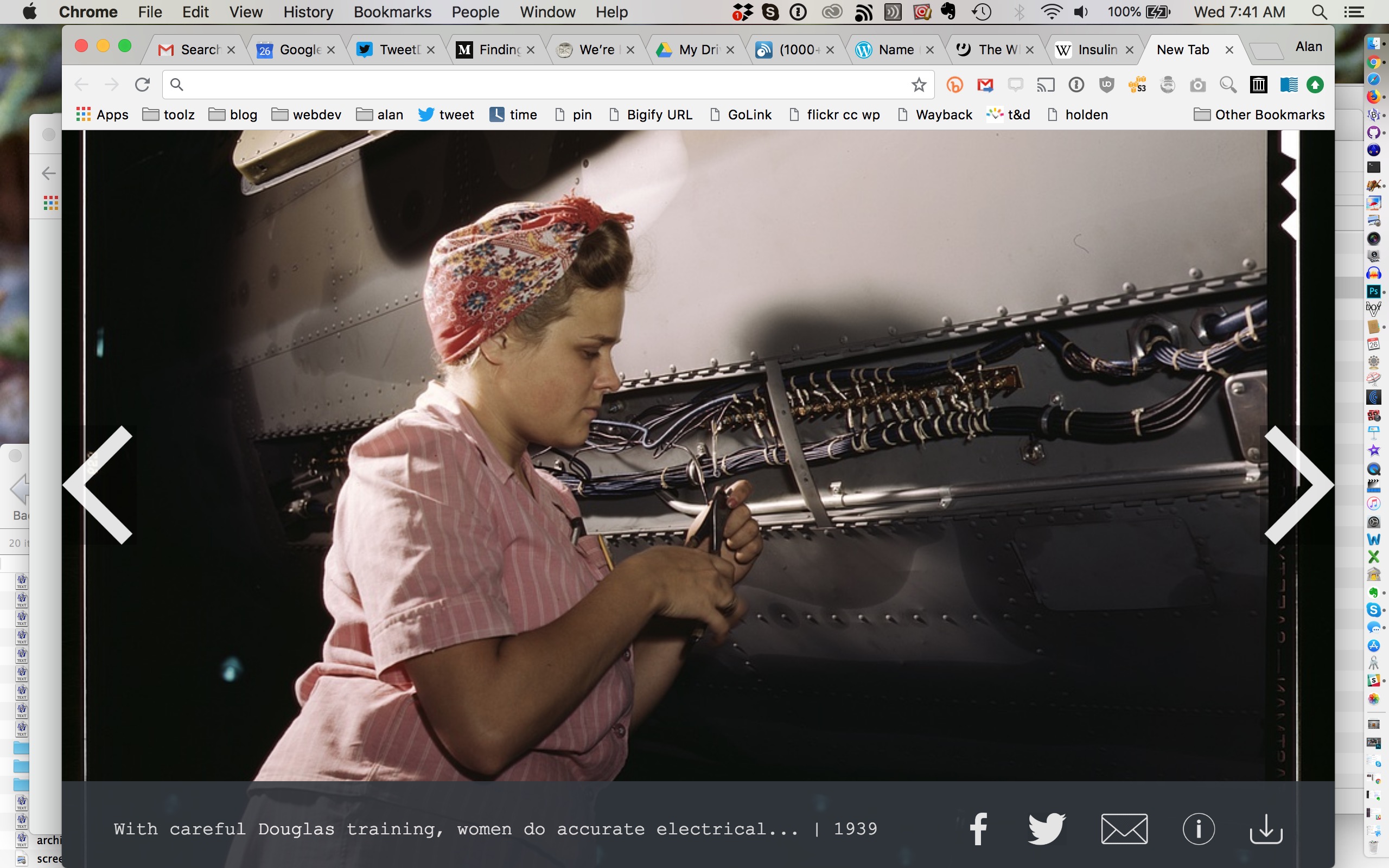Screen dimensions: 1389x868
Task: Go to next photo with right chevron
Action: click(1298, 484)
